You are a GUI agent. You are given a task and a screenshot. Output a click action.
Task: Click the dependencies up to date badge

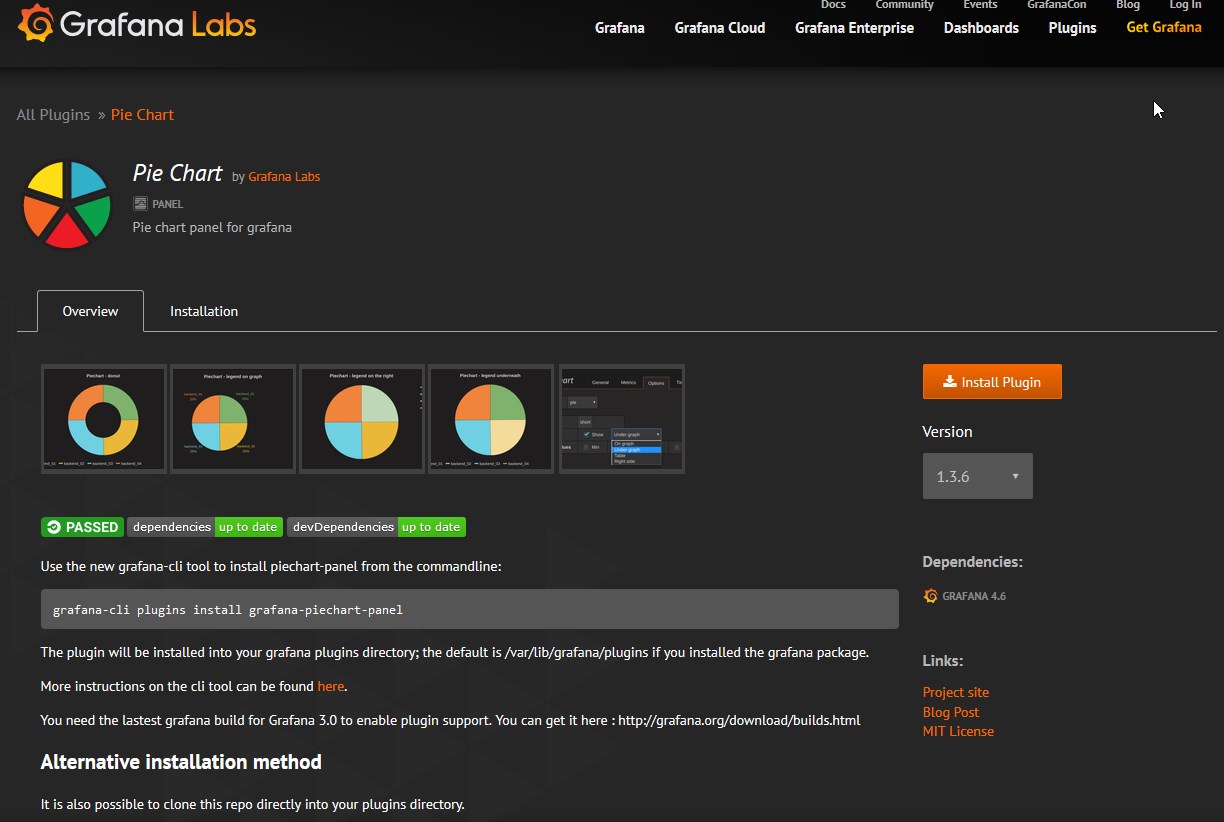coord(205,527)
